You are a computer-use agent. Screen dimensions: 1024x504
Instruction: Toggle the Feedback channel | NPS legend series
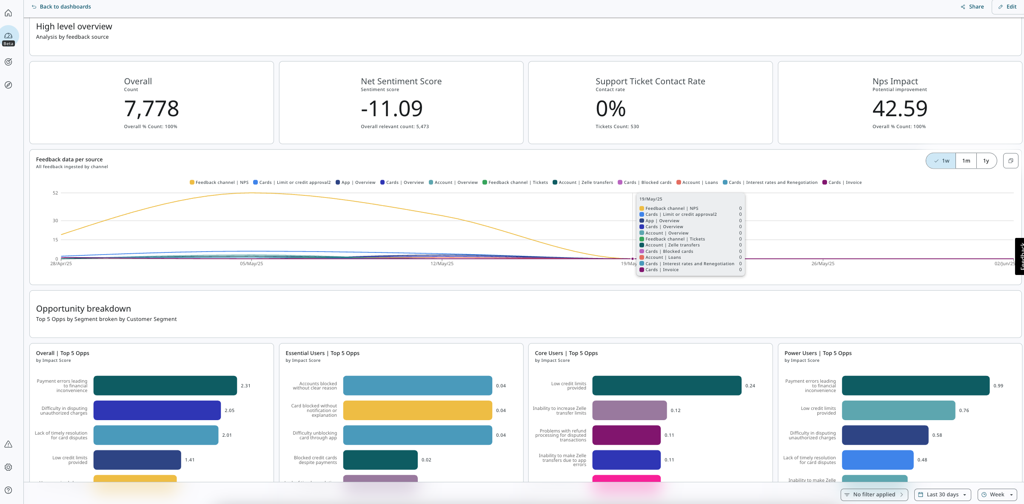[219, 183]
